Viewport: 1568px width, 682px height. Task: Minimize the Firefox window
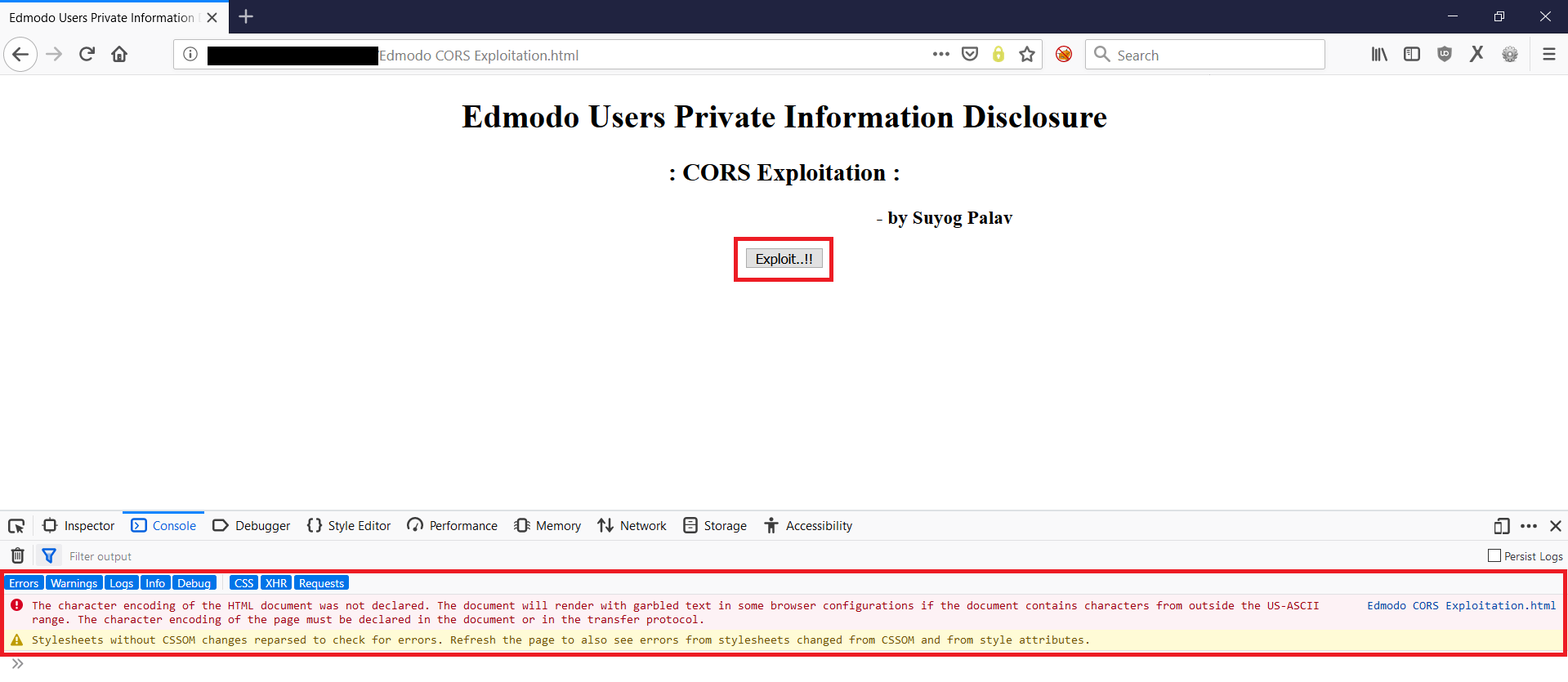1452,16
